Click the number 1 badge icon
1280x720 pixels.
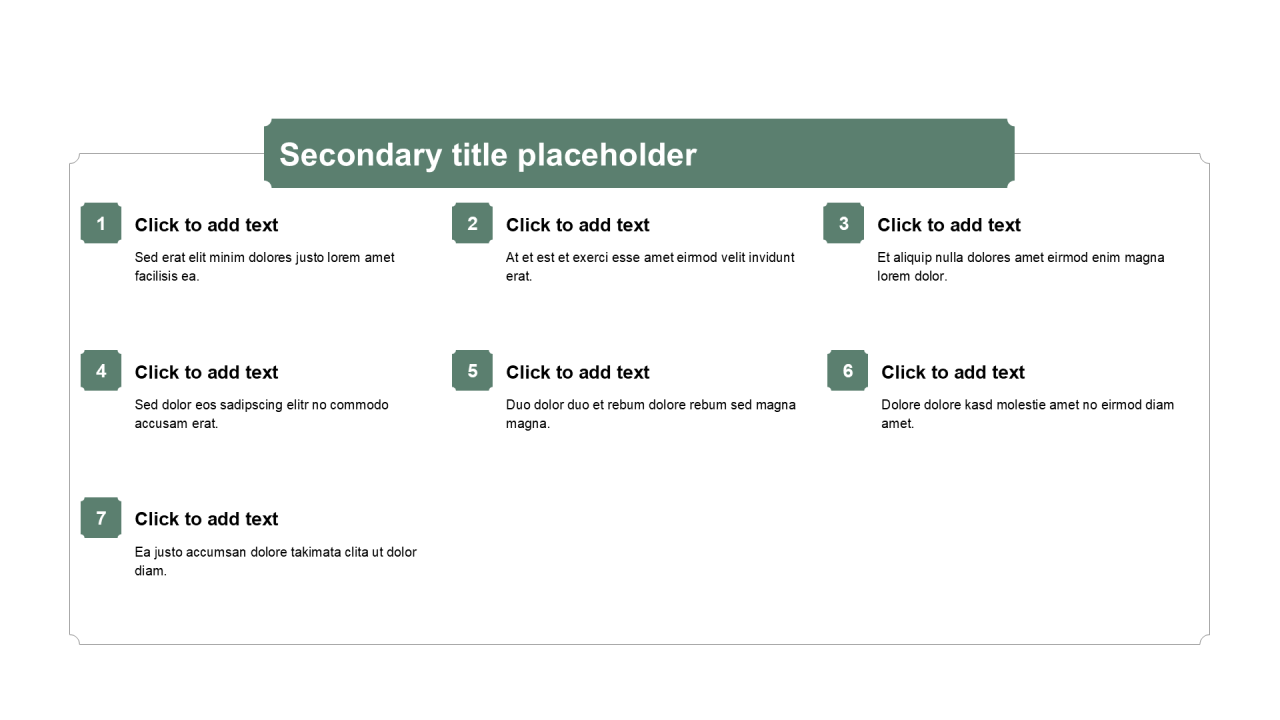pos(101,223)
